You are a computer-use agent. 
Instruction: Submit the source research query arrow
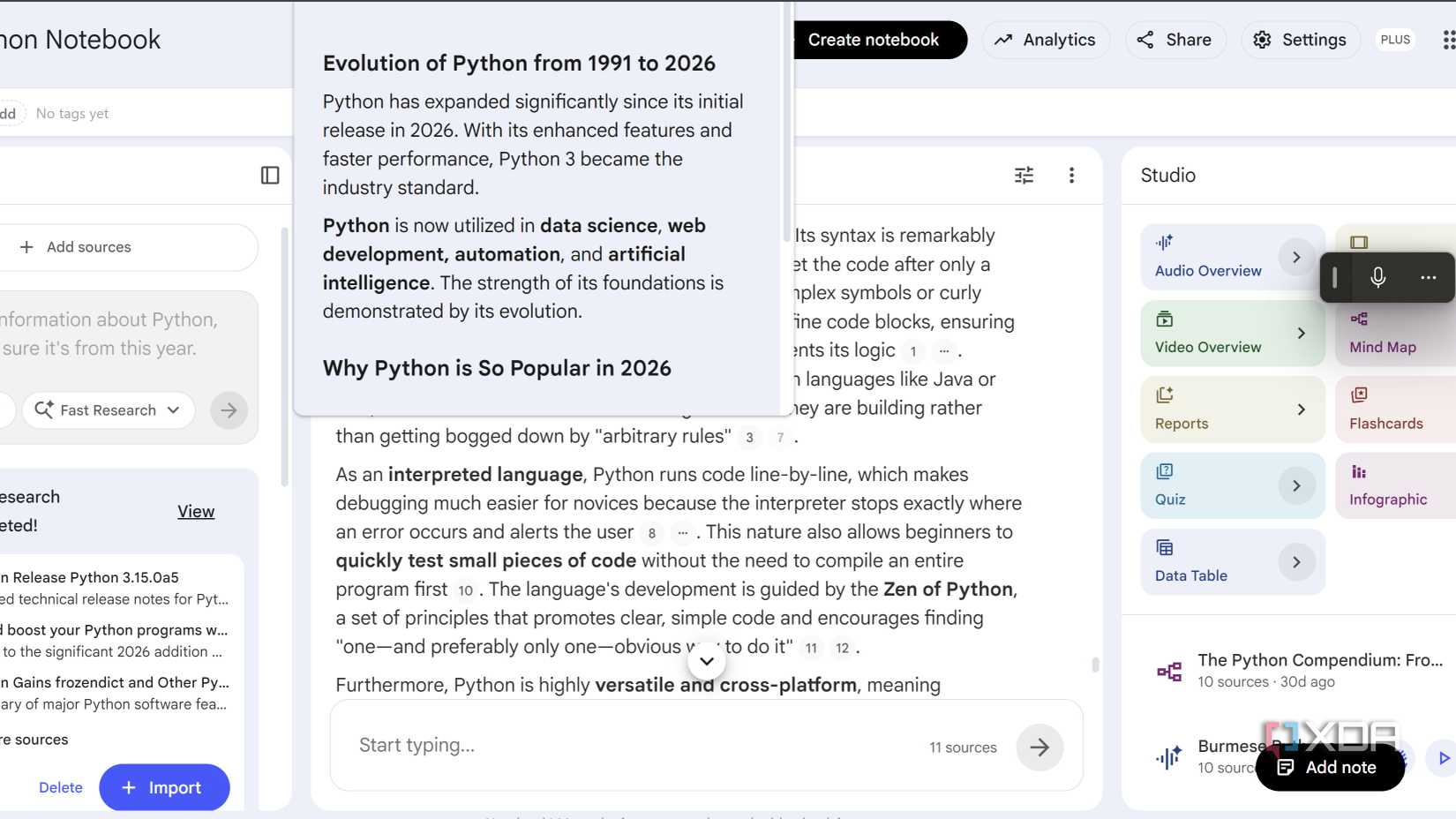229,410
